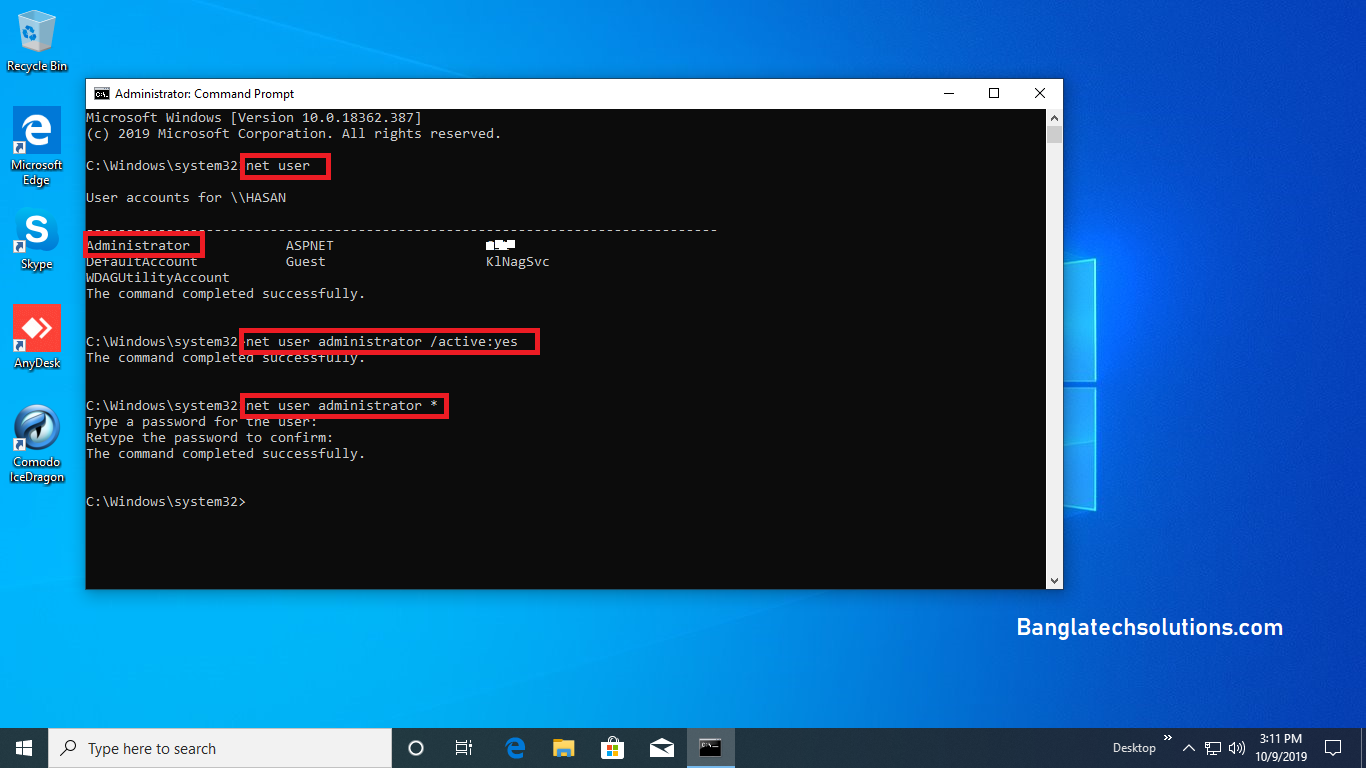Start a Cortana voice search

[x=416, y=747]
